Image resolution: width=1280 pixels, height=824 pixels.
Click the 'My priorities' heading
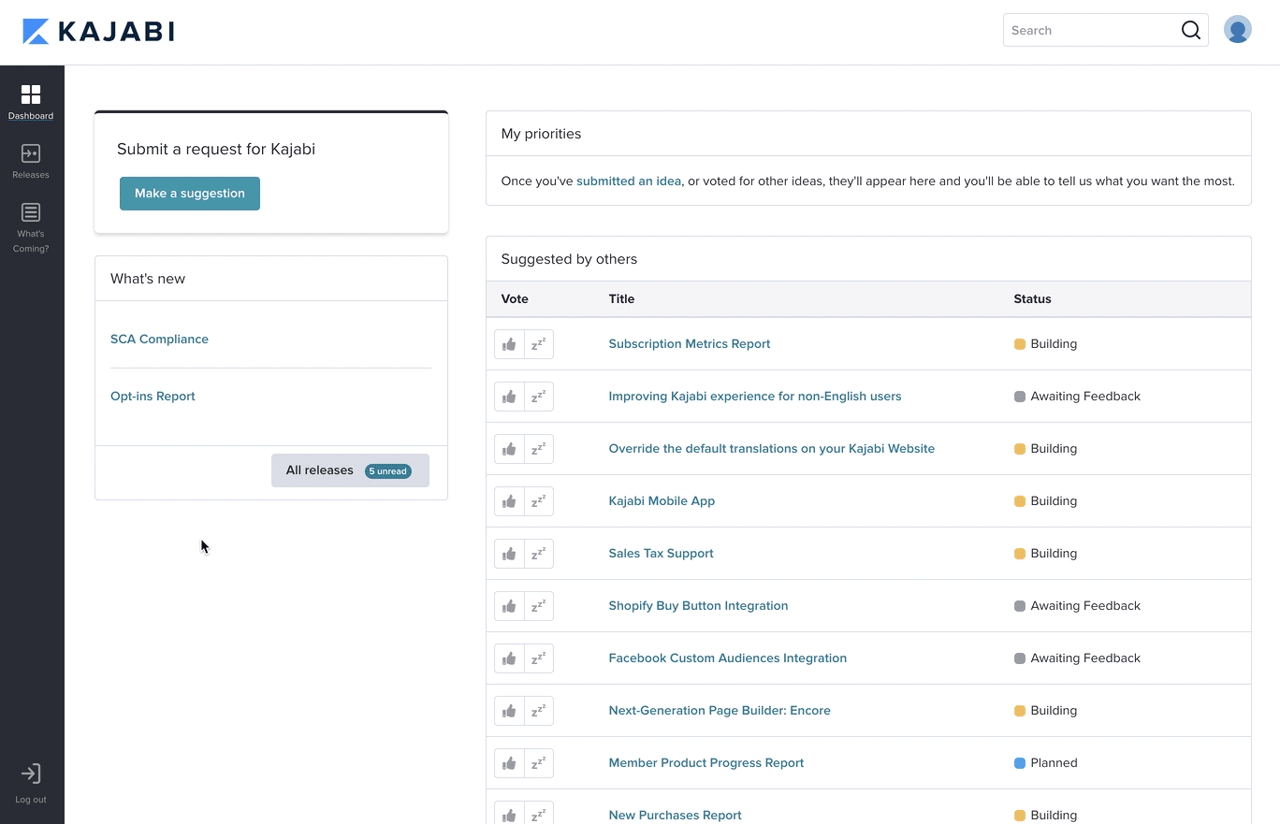tap(541, 134)
